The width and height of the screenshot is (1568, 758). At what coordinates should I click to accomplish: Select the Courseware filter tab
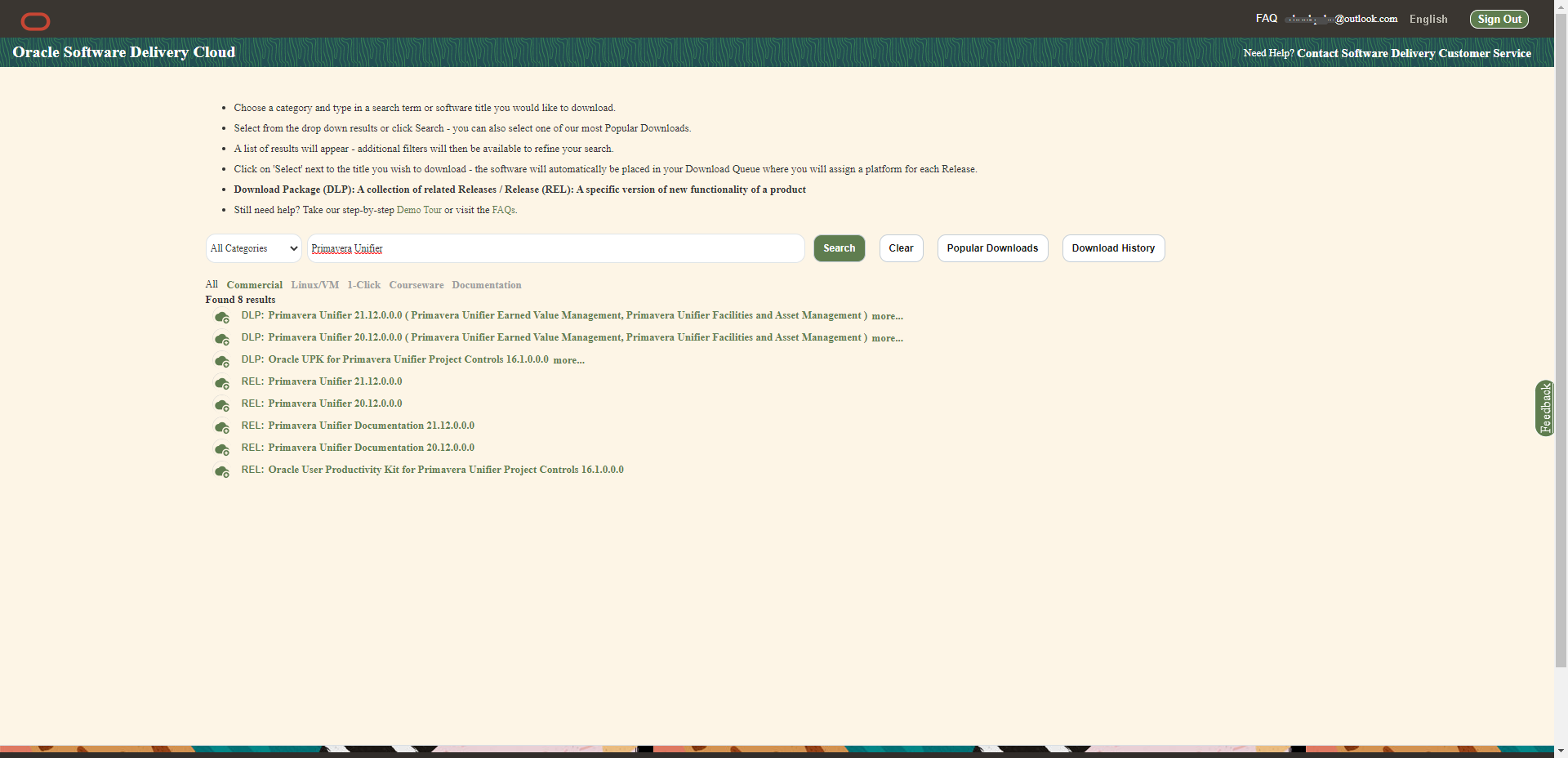point(416,285)
